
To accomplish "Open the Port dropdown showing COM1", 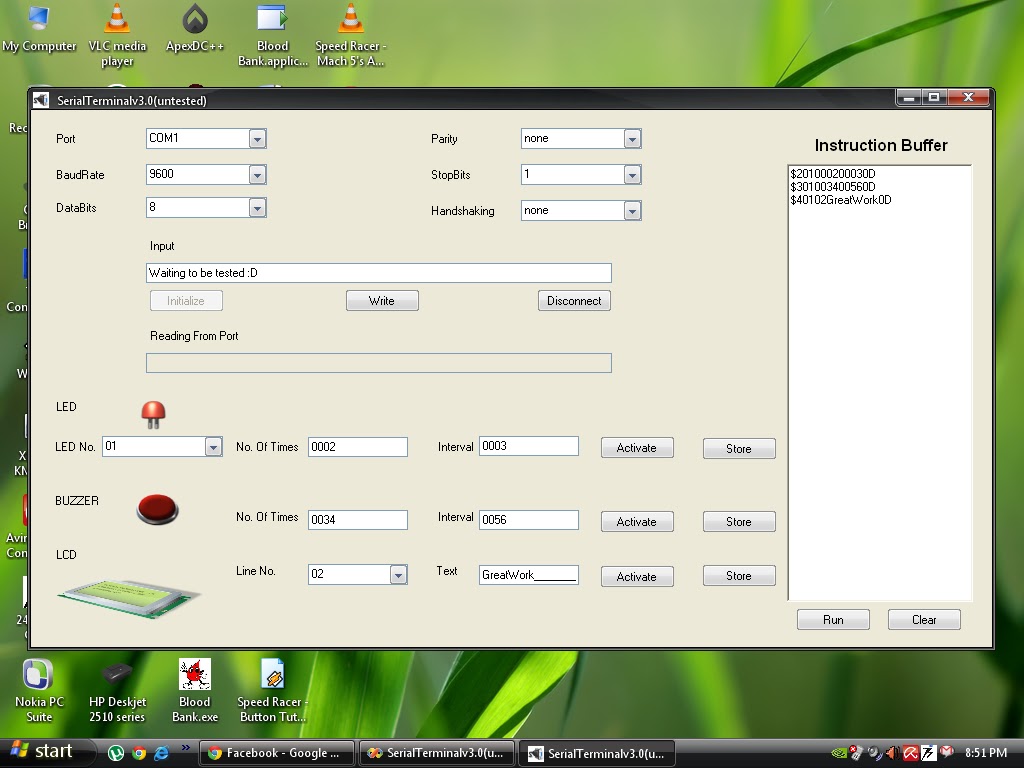I will coord(259,138).
